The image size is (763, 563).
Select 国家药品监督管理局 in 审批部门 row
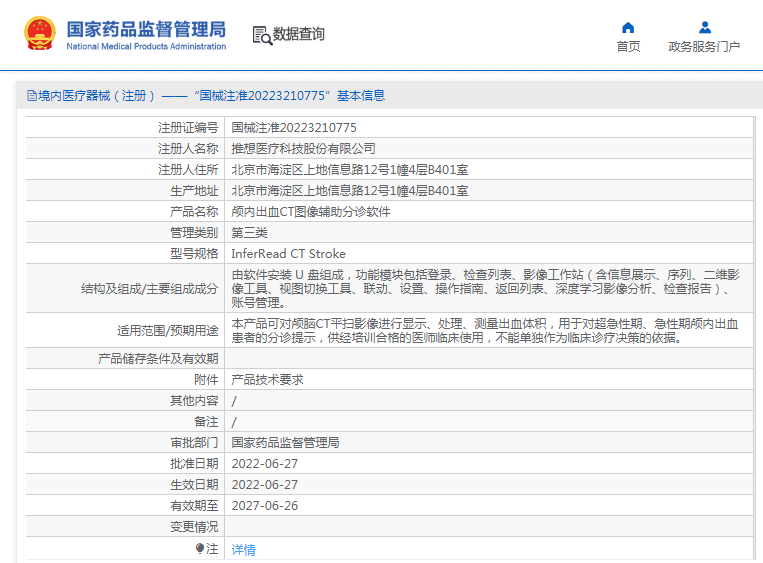(285, 442)
